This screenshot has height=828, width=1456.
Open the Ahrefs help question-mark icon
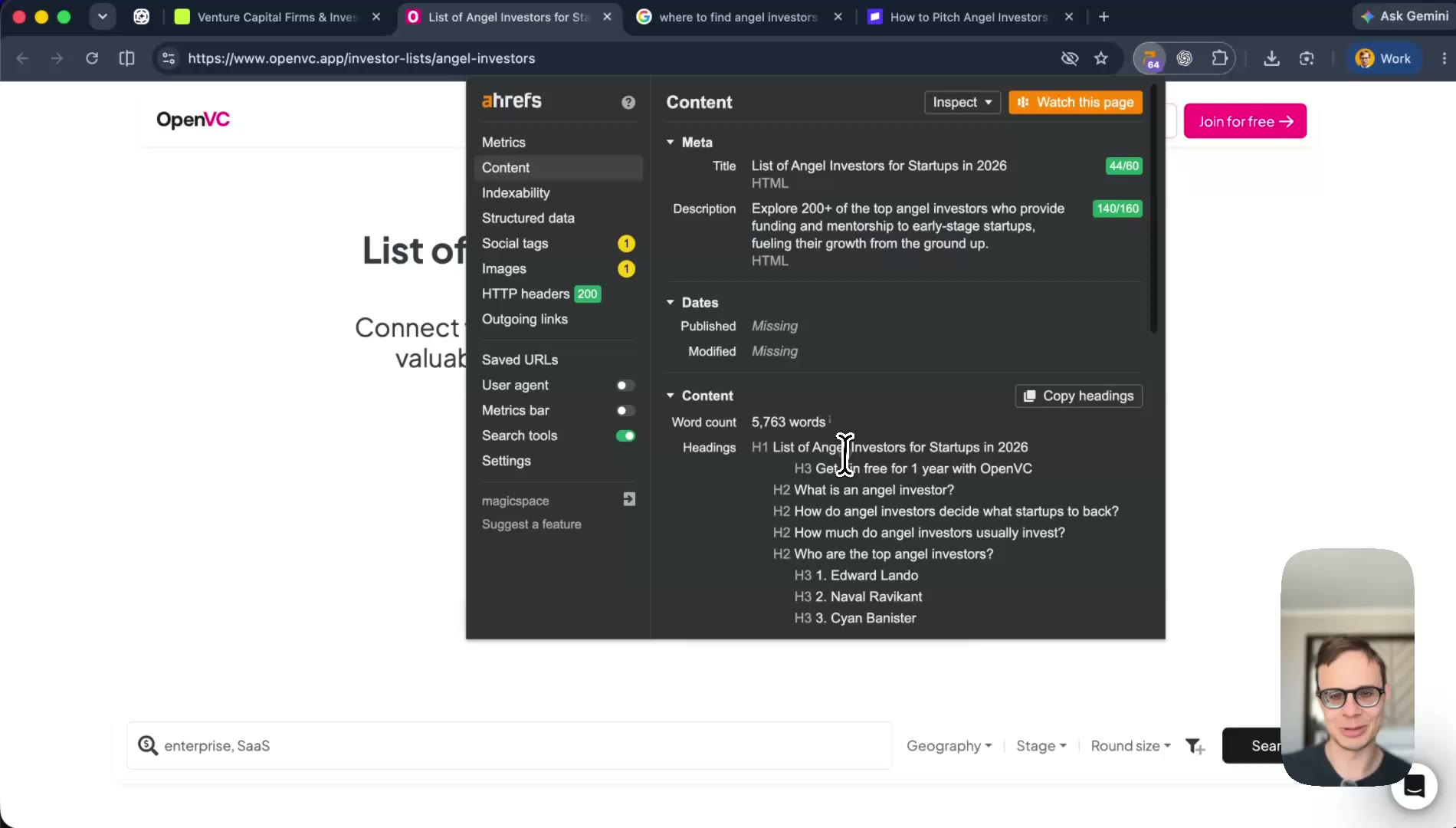pyautogui.click(x=628, y=102)
